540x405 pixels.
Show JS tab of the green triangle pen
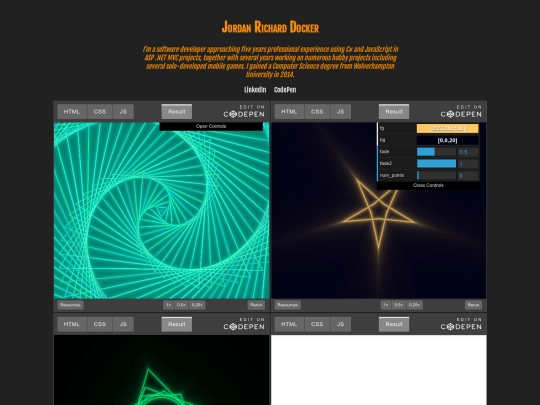pos(123,324)
